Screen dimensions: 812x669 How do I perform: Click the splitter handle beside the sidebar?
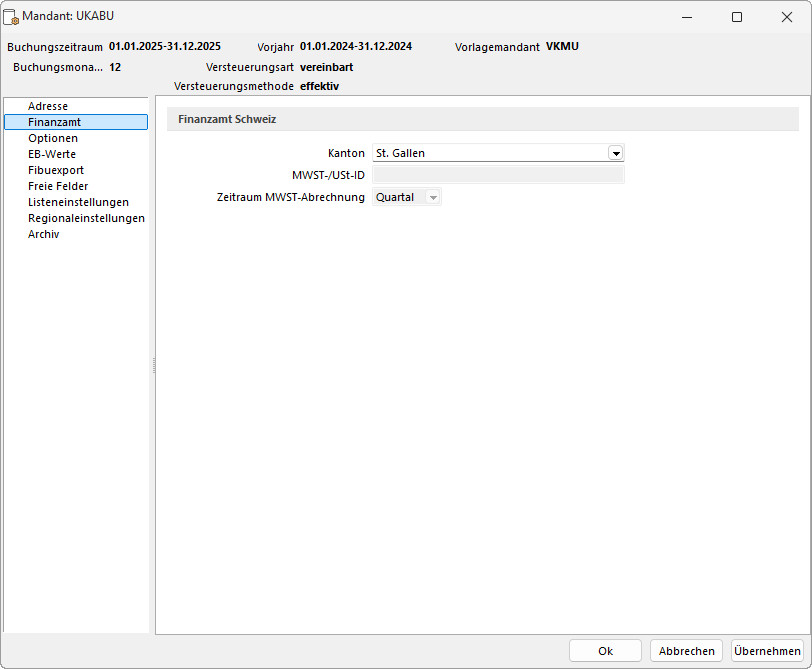pos(153,366)
